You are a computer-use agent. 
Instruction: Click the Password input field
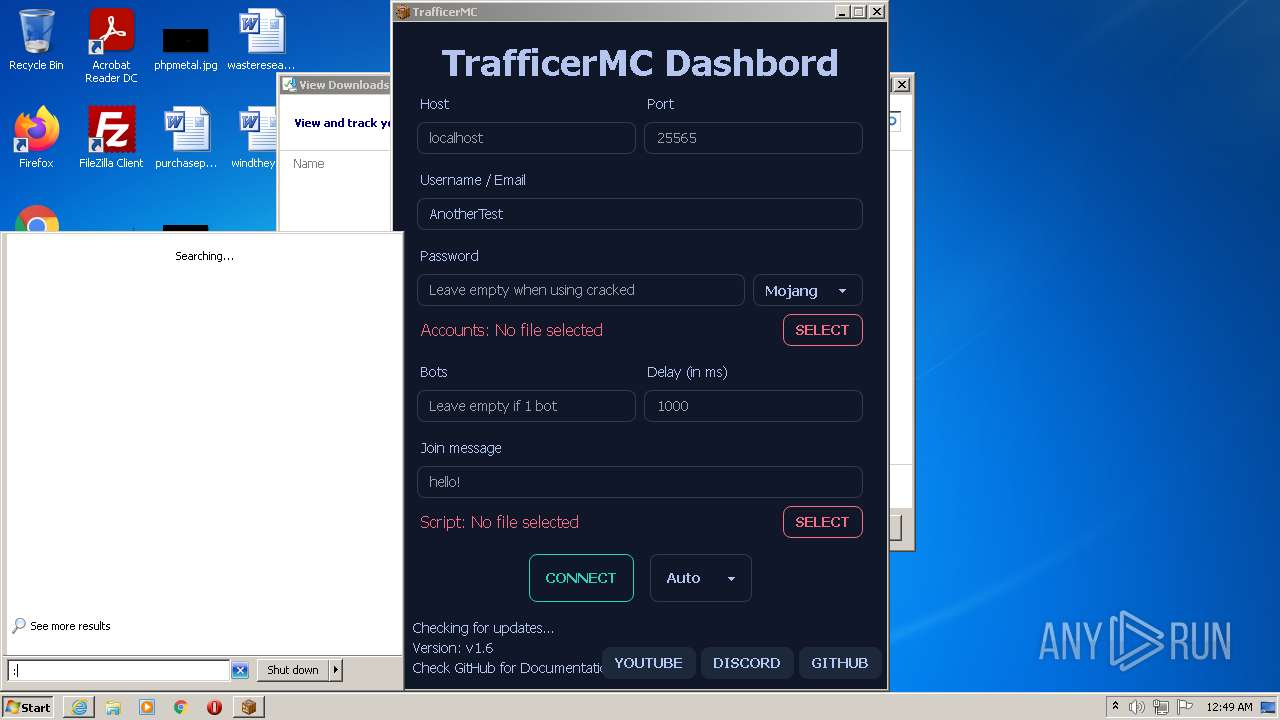click(x=581, y=290)
